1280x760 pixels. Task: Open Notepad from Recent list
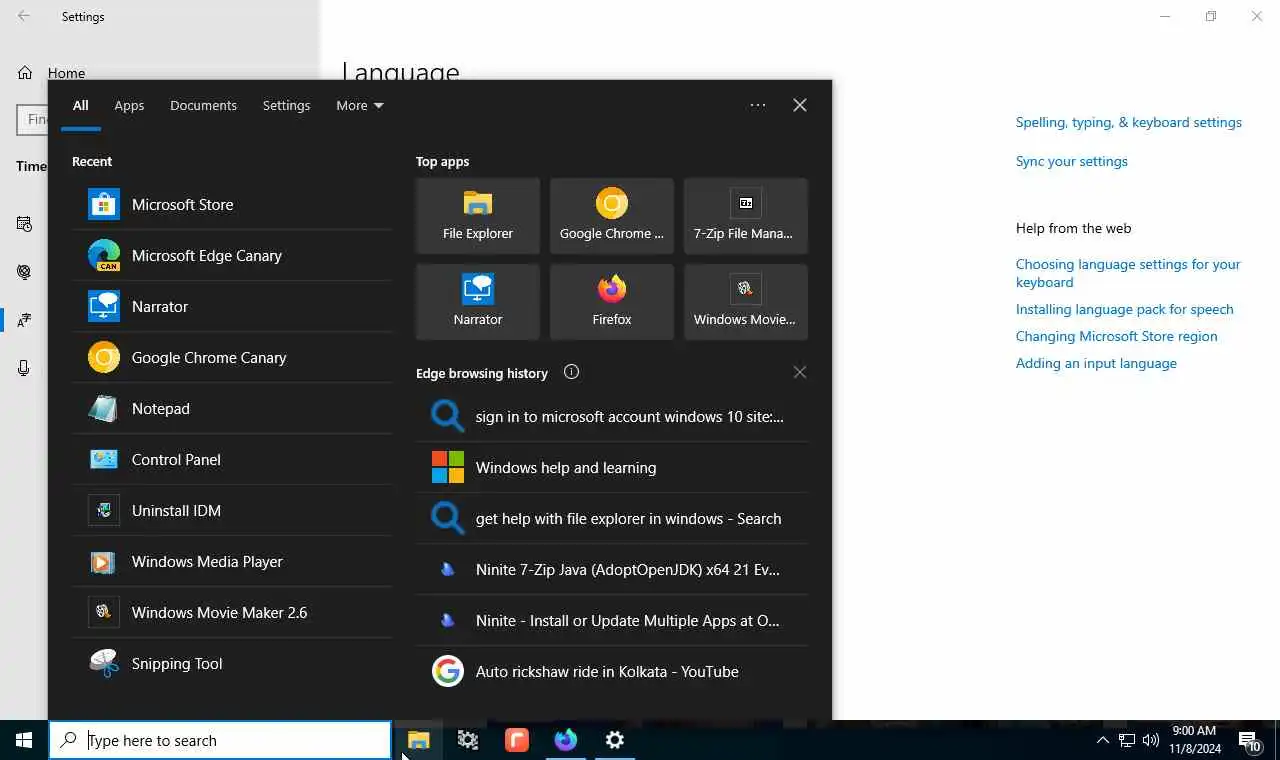[232, 408]
